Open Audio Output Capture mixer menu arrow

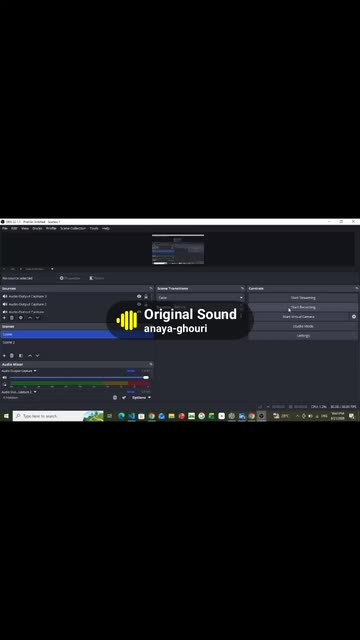click(35, 371)
